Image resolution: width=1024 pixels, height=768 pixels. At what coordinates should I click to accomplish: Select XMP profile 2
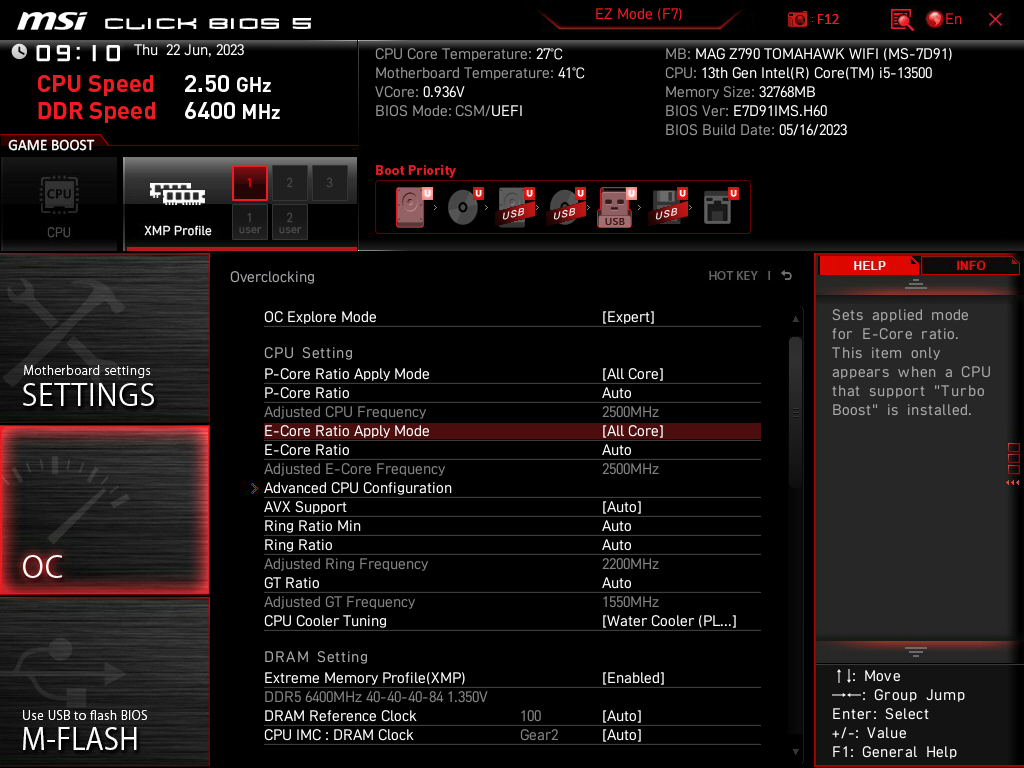(289, 183)
